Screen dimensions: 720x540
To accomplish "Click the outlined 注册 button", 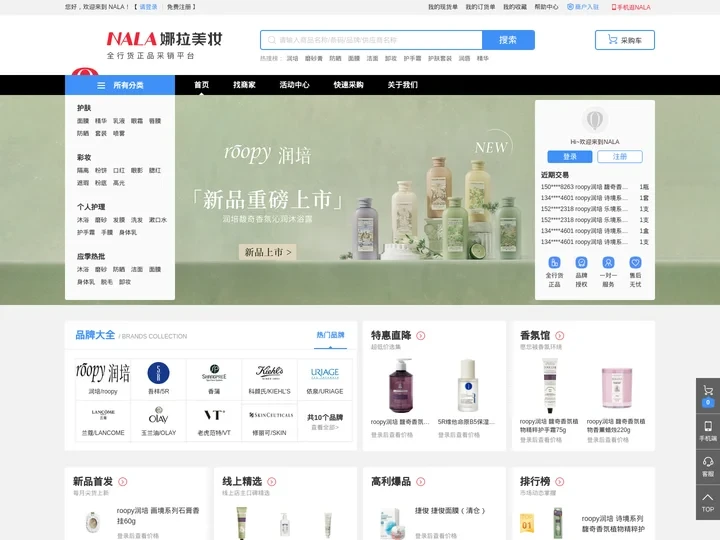I will [x=620, y=157].
